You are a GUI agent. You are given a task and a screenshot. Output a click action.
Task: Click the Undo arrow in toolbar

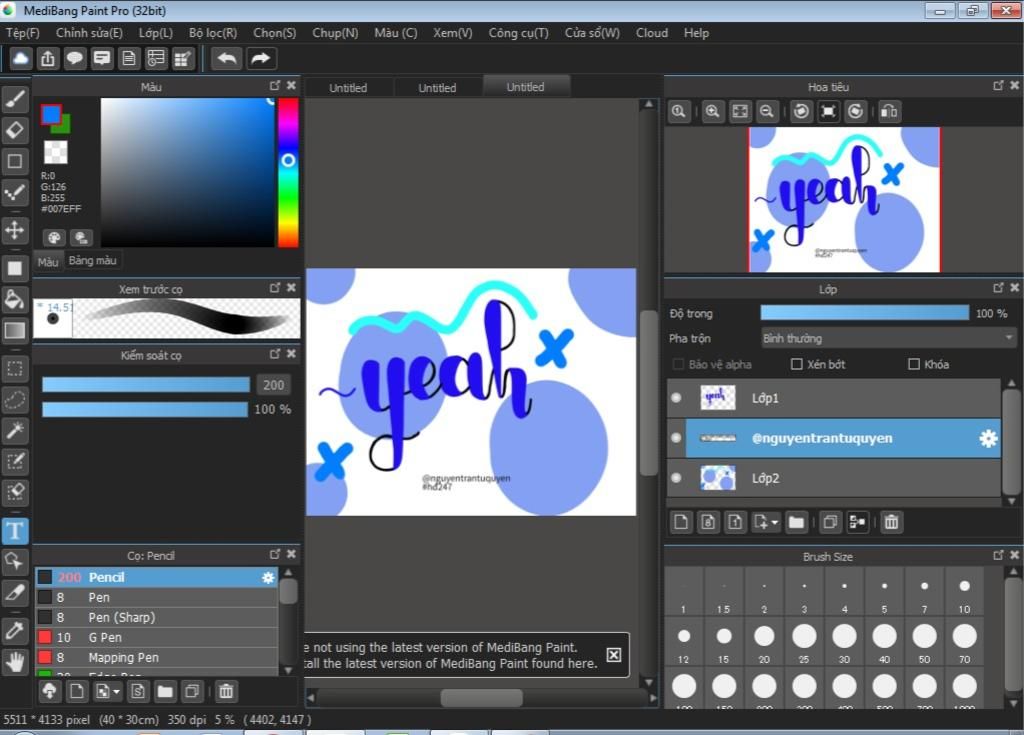tap(227, 59)
